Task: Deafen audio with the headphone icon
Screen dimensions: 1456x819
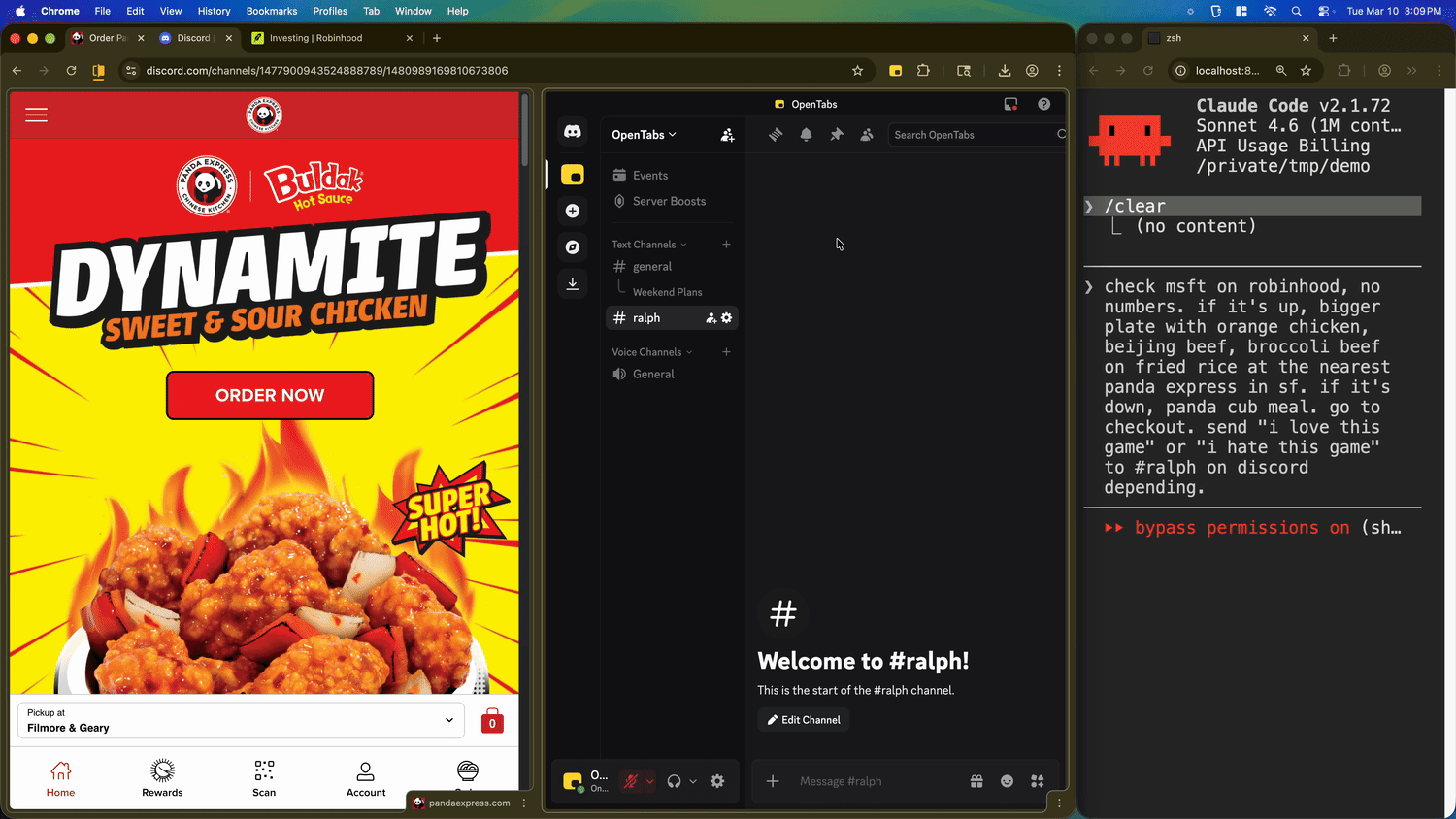Action: point(675,781)
